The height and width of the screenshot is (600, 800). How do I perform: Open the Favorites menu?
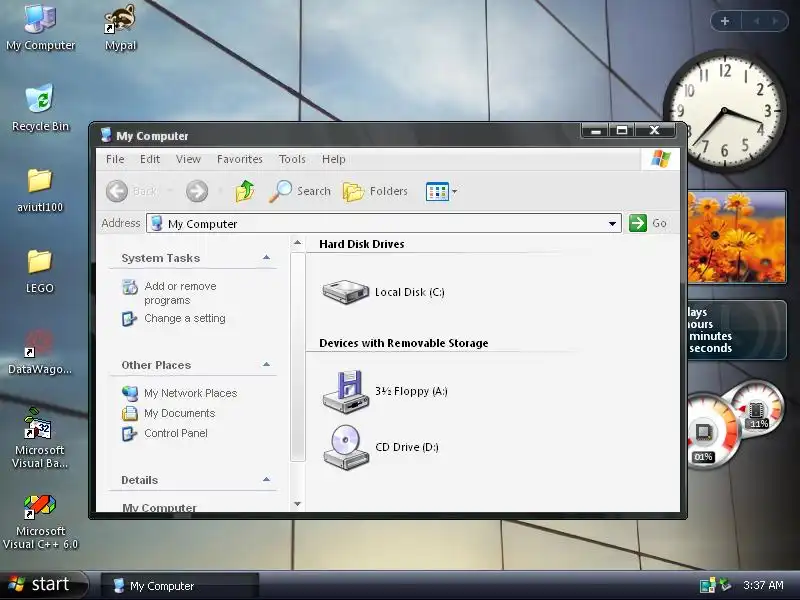coord(239,159)
